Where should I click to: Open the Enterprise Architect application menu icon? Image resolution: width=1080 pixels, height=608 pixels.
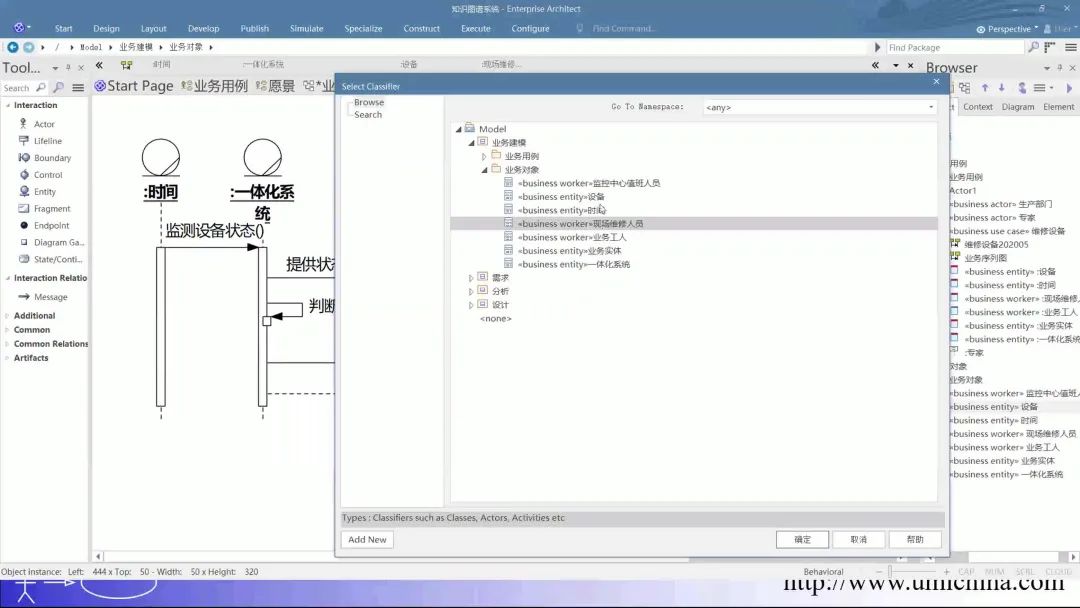[x=19, y=28]
